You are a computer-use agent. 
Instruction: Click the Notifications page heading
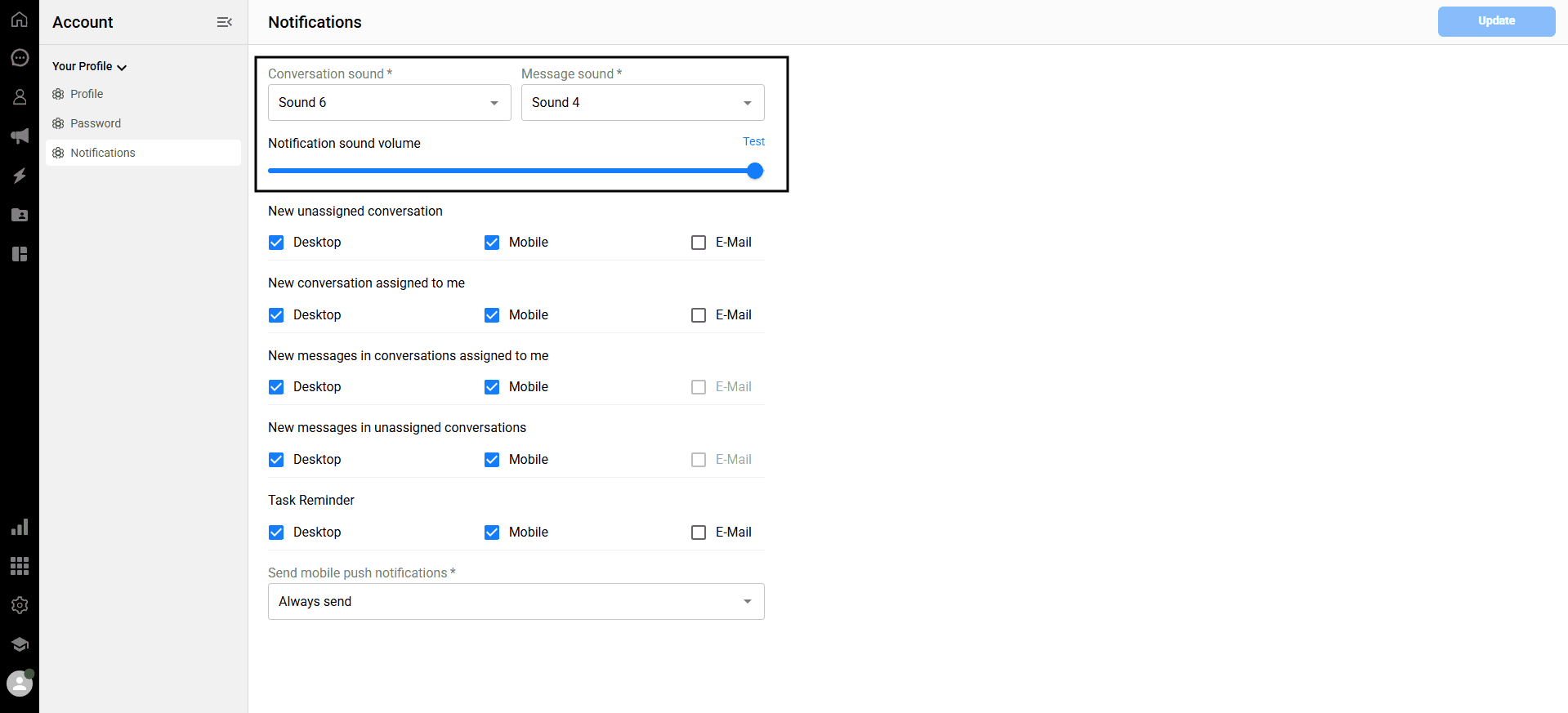[315, 22]
